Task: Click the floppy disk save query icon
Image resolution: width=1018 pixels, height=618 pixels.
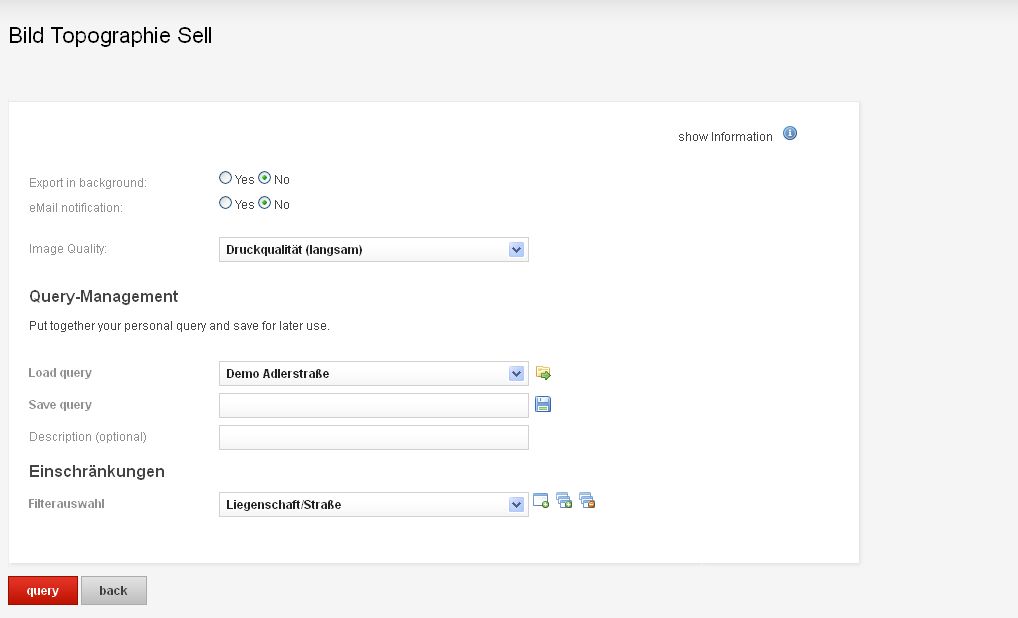Action: (543, 405)
